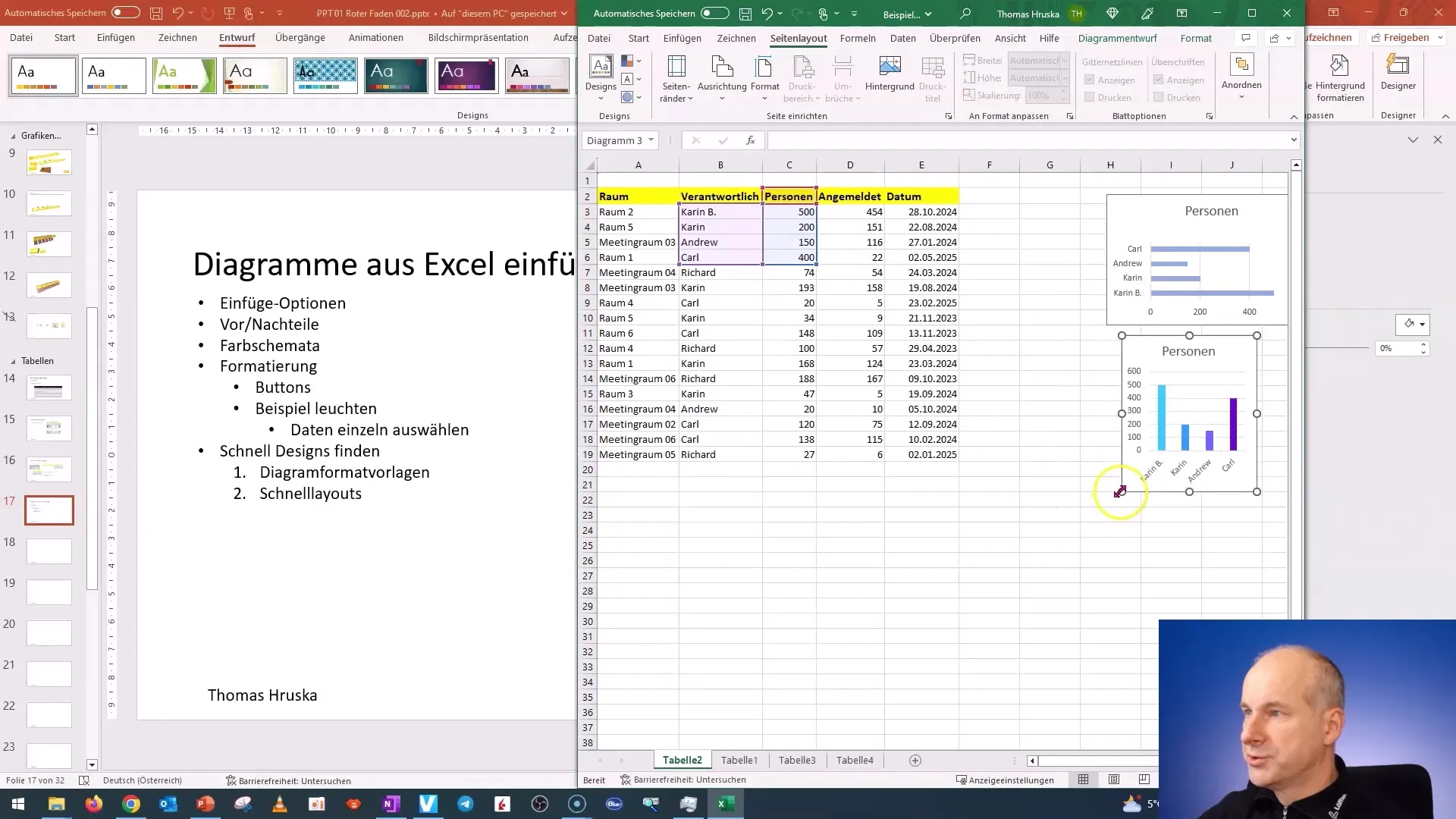Select the Seitenlayout tab in Excel

[798, 37]
